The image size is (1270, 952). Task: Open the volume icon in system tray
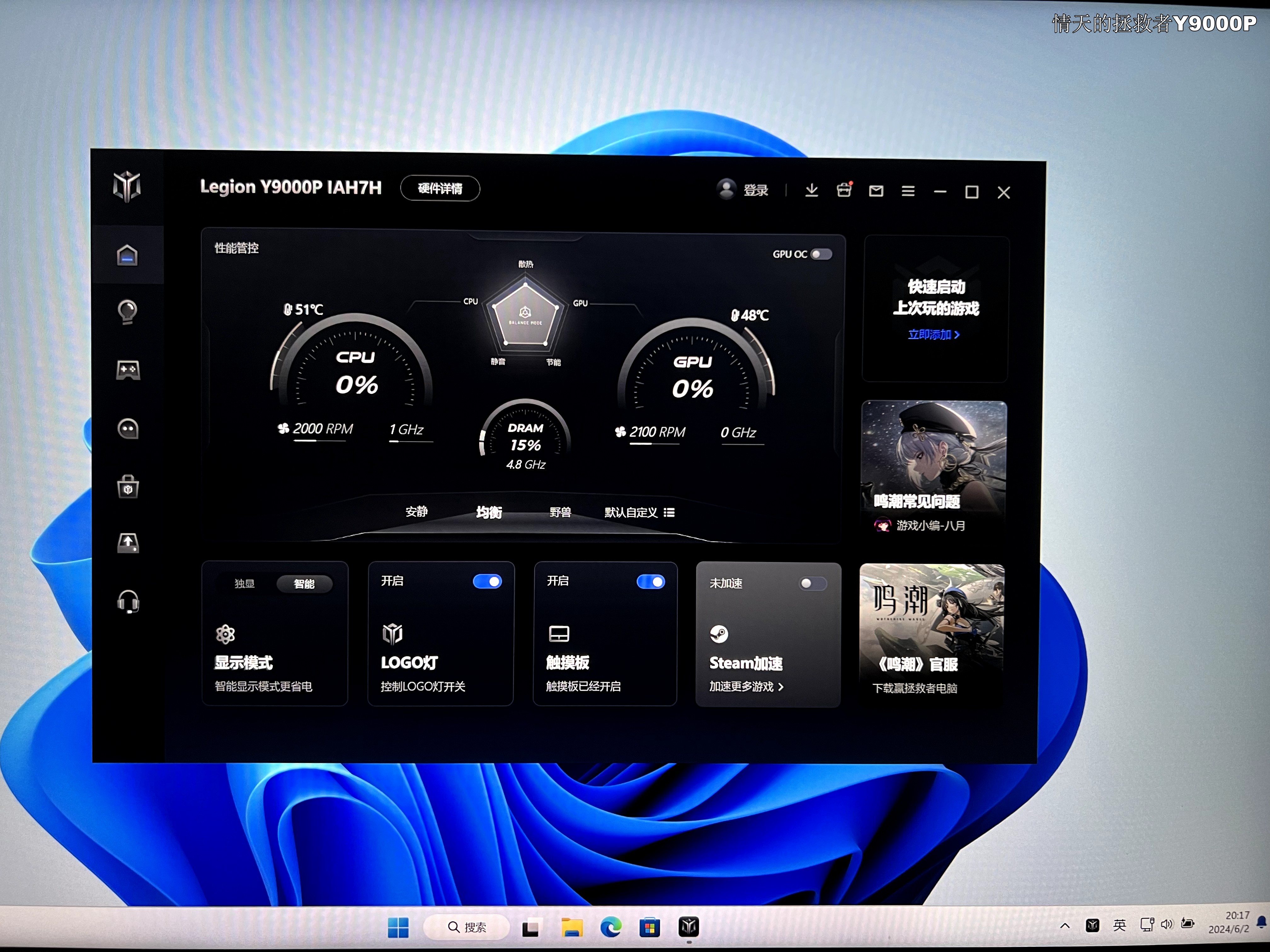click(x=1167, y=925)
